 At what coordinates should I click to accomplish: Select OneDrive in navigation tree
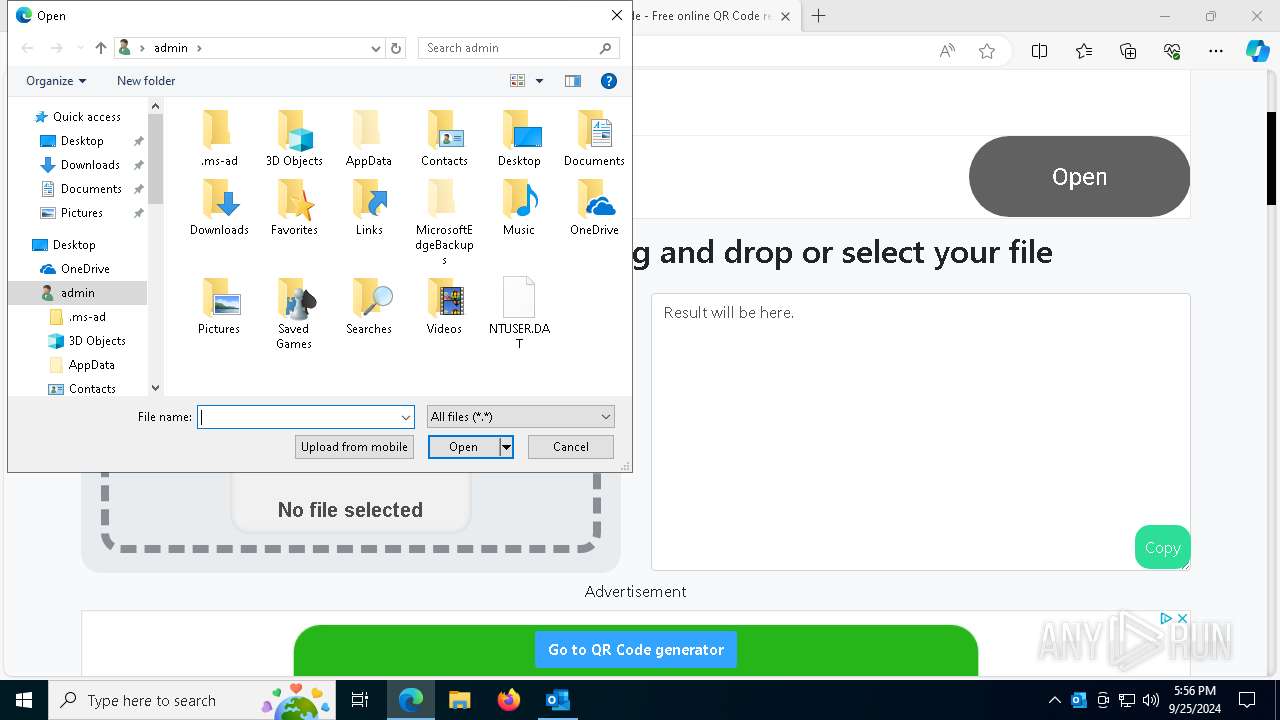(85, 269)
